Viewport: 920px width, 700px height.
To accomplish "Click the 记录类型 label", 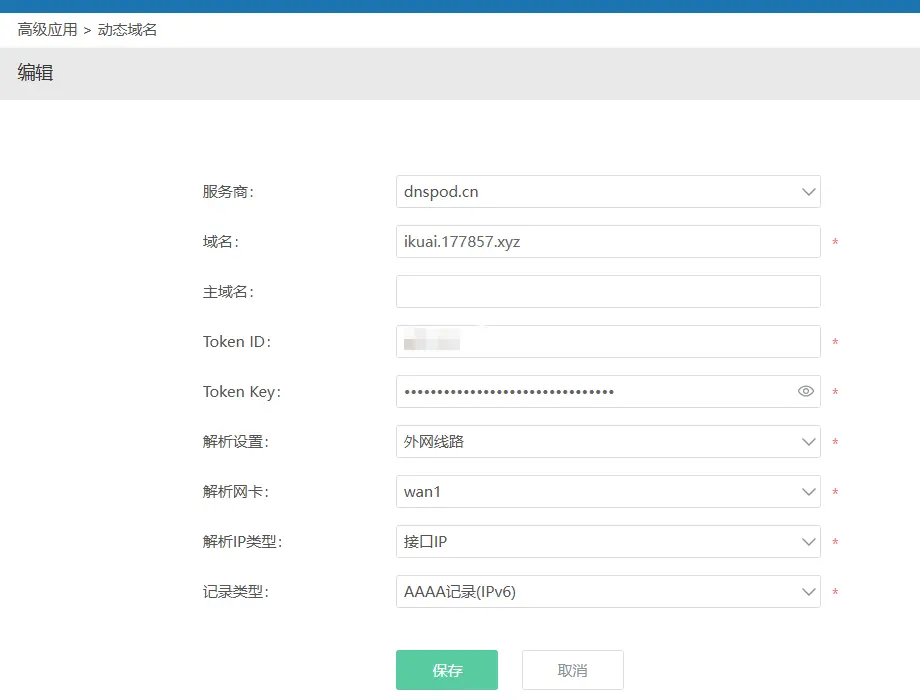I will pos(236,591).
